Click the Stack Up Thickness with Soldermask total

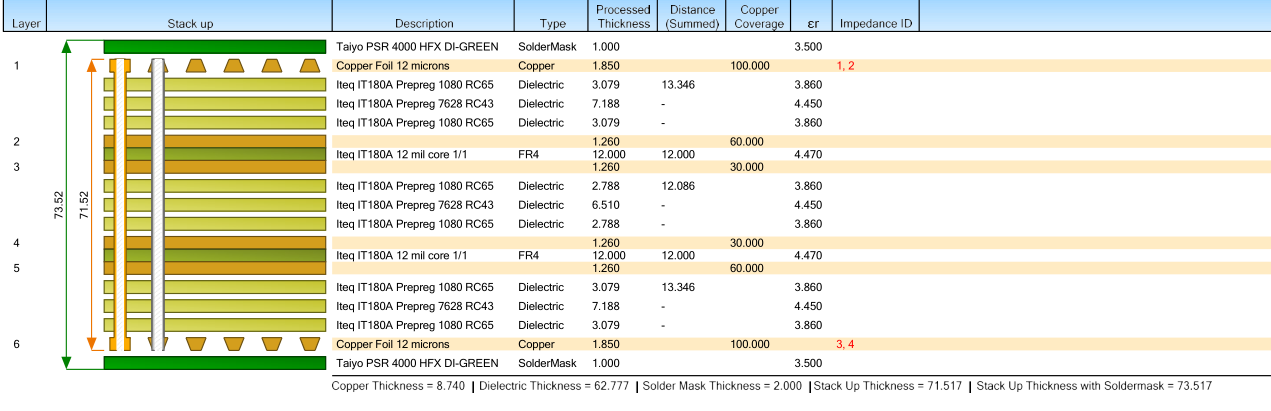point(1093,386)
